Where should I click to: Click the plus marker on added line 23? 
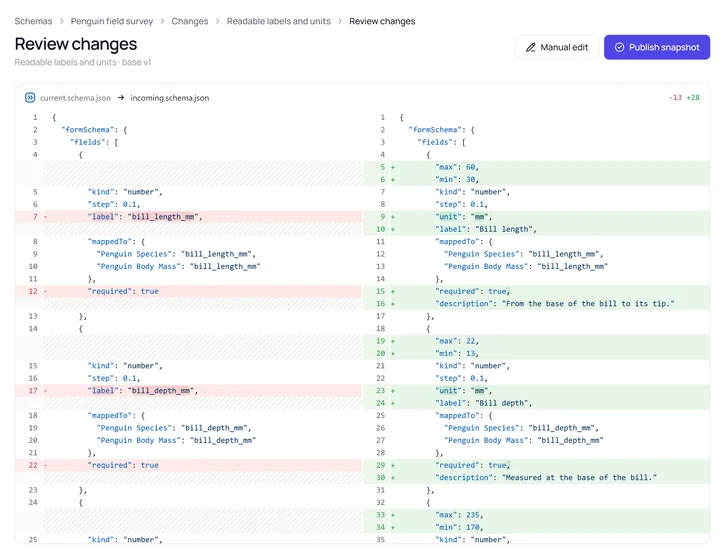coord(393,391)
